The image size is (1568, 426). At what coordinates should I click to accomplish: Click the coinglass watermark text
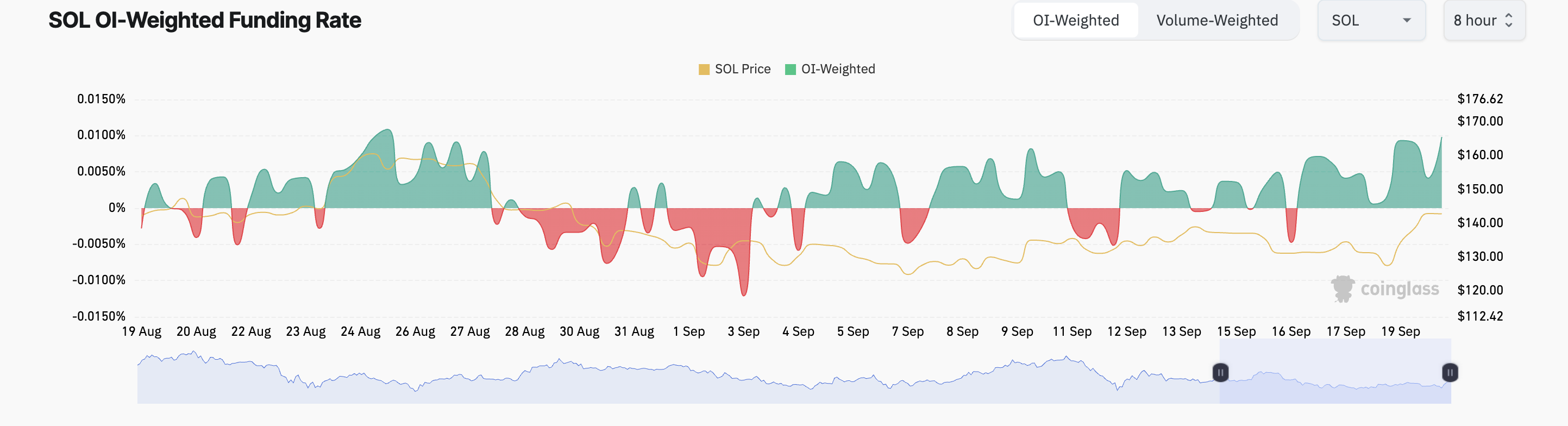coord(1400,289)
